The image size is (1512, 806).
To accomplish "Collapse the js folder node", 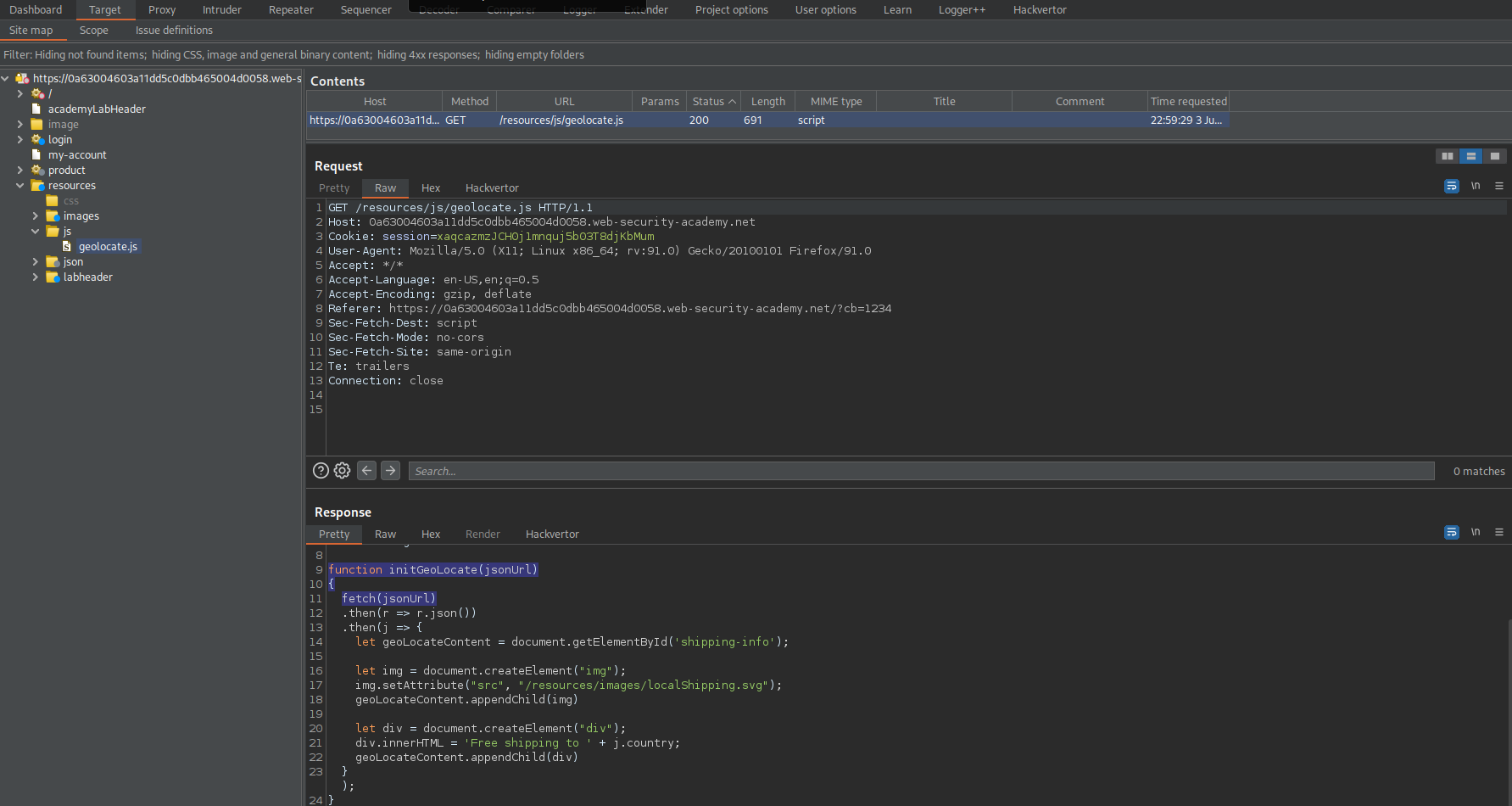I will [36, 231].
